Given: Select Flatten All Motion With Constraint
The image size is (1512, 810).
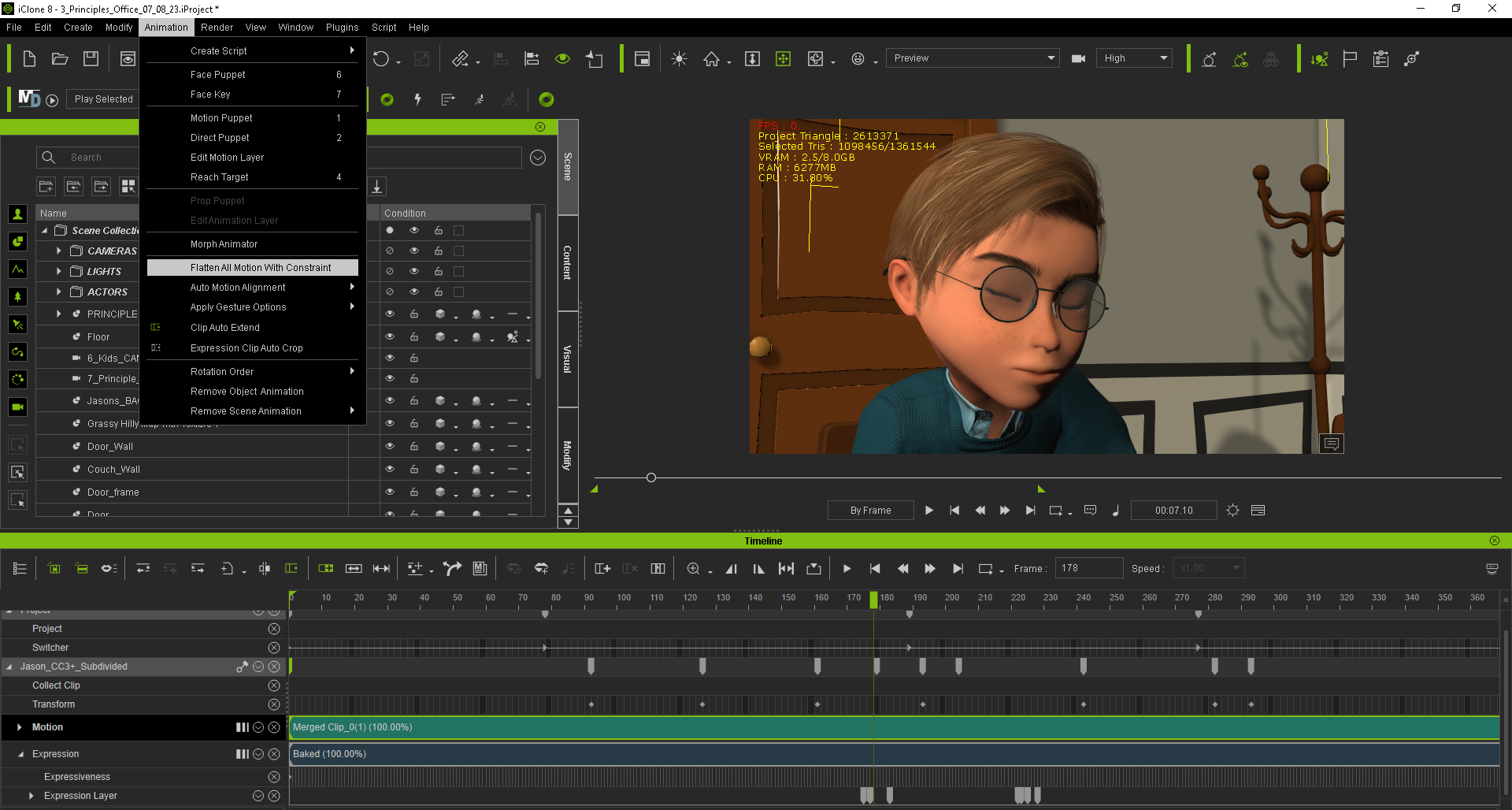Looking at the screenshot, I should pos(253,268).
